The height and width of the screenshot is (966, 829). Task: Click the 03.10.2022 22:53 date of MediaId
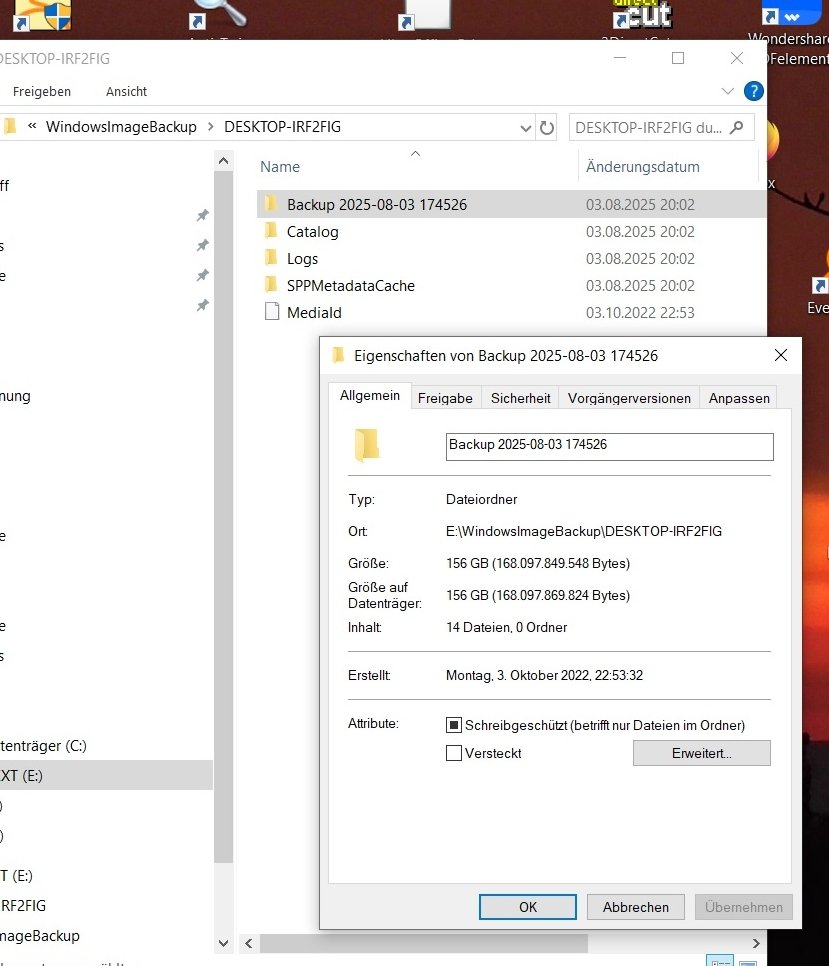(x=640, y=312)
